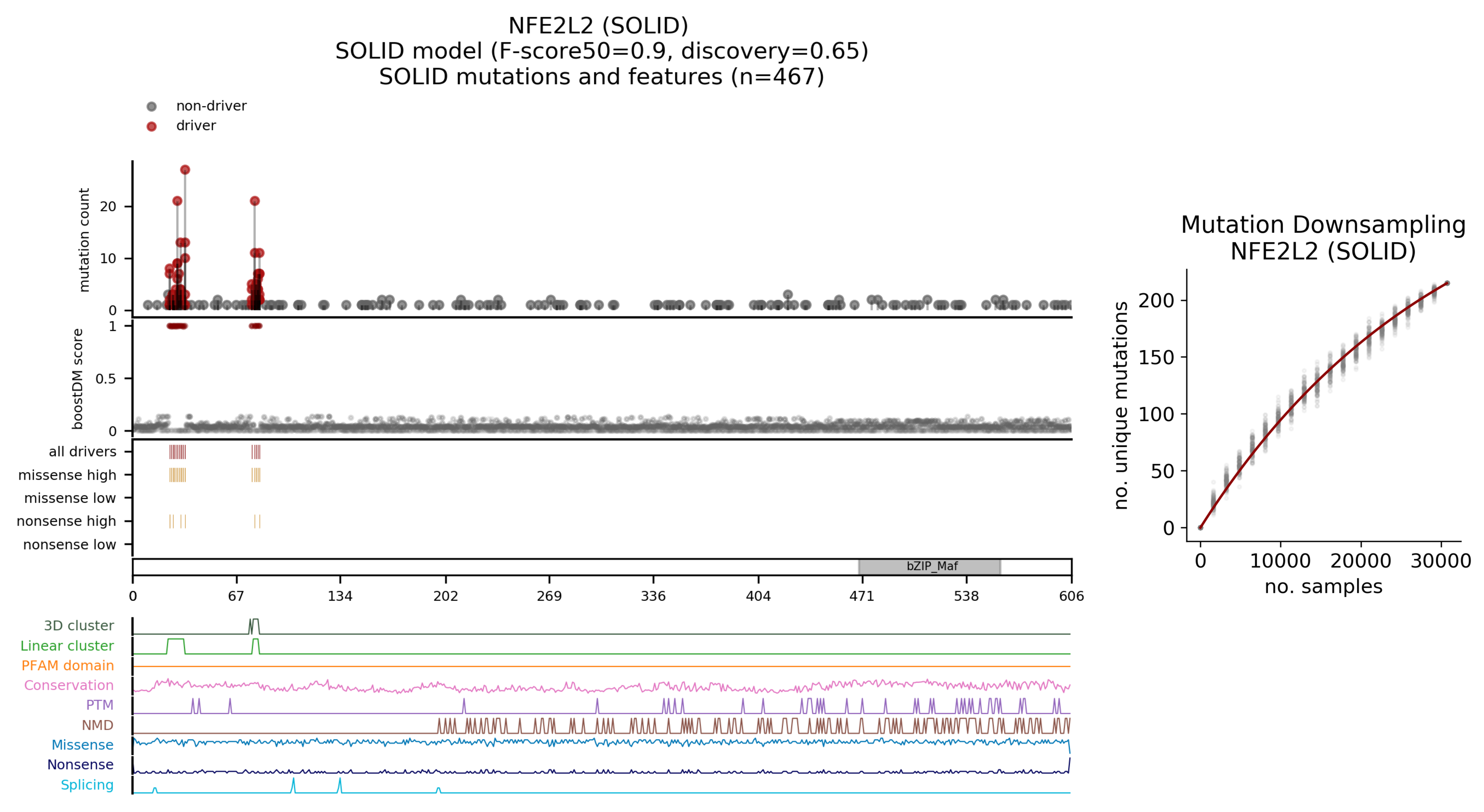Click the Nonsense track label
Screen dimensions: 1484x812
point(80,765)
